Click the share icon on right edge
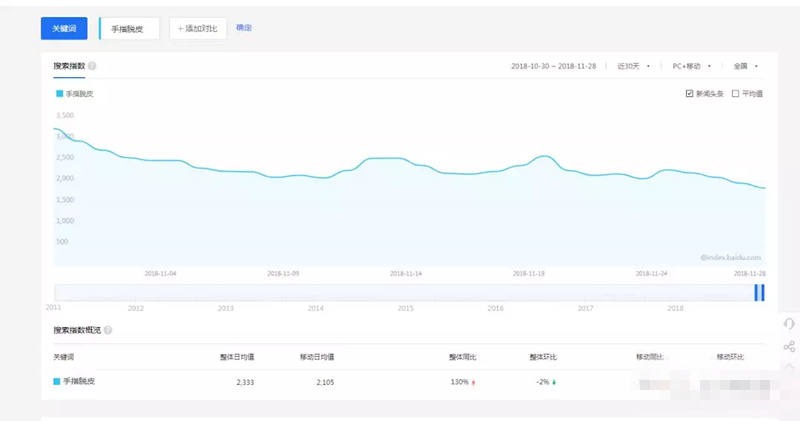This screenshot has width=800, height=421. pyautogui.click(x=789, y=346)
